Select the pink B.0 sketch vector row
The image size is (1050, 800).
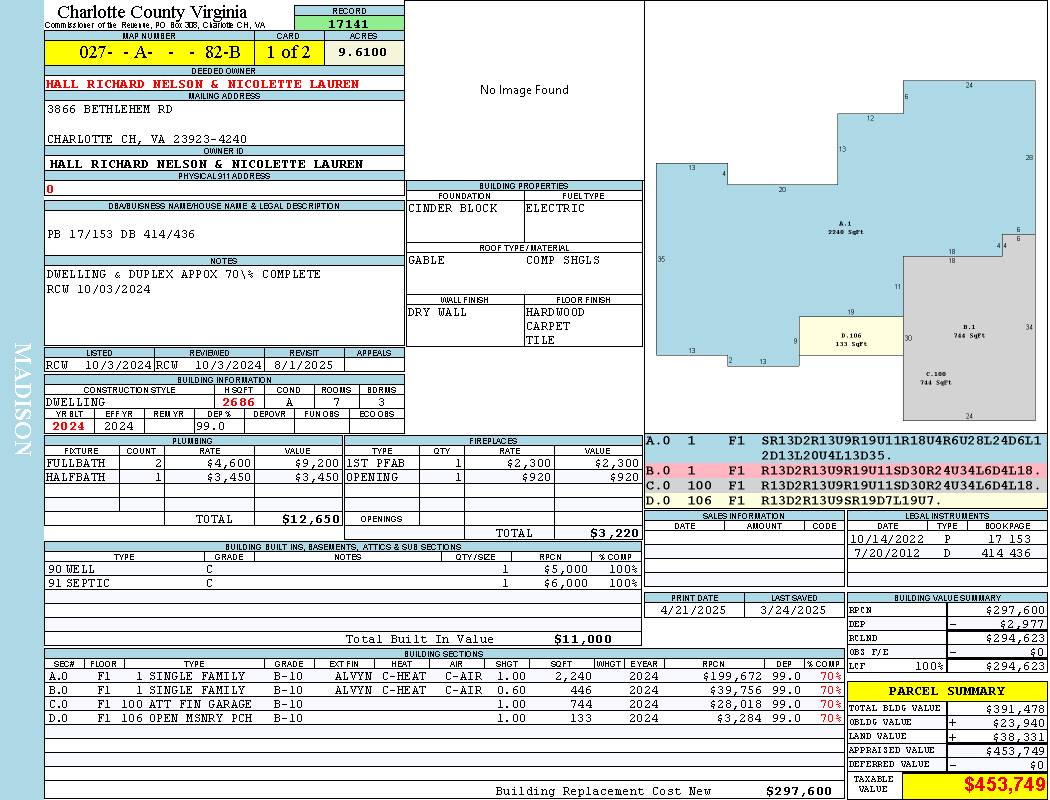846,471
